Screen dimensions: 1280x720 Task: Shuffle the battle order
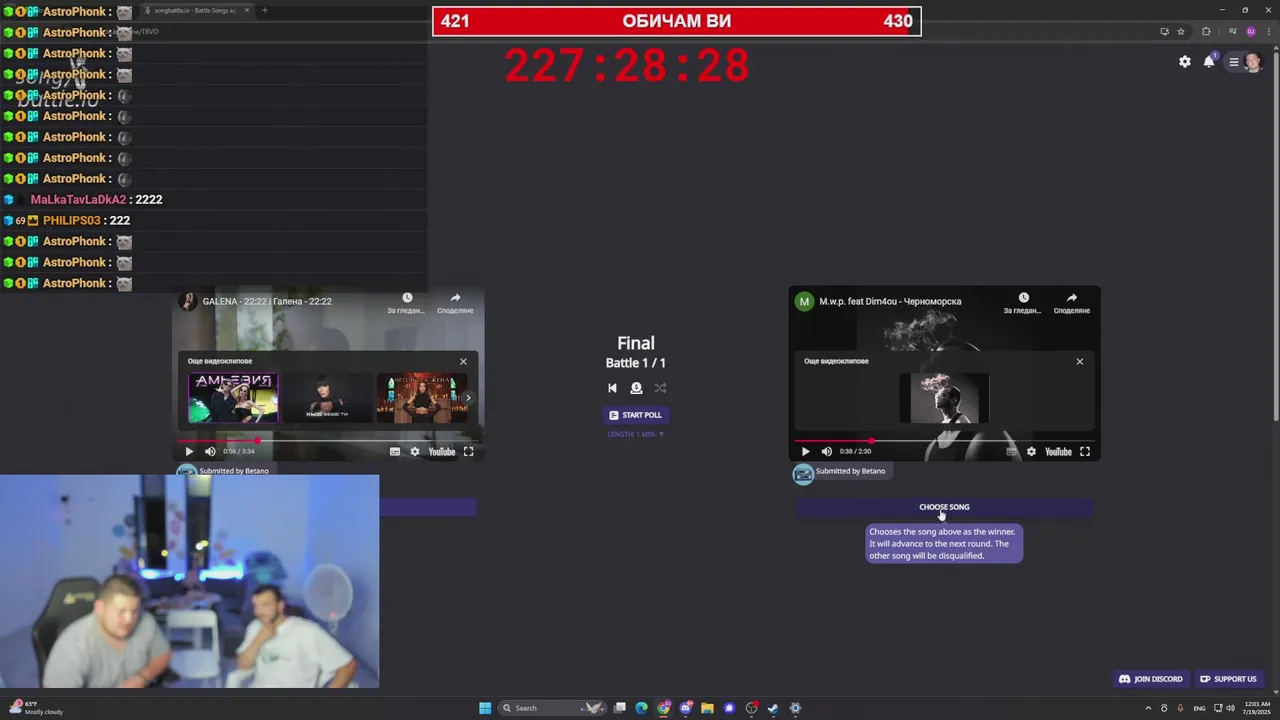coord(660,388)
